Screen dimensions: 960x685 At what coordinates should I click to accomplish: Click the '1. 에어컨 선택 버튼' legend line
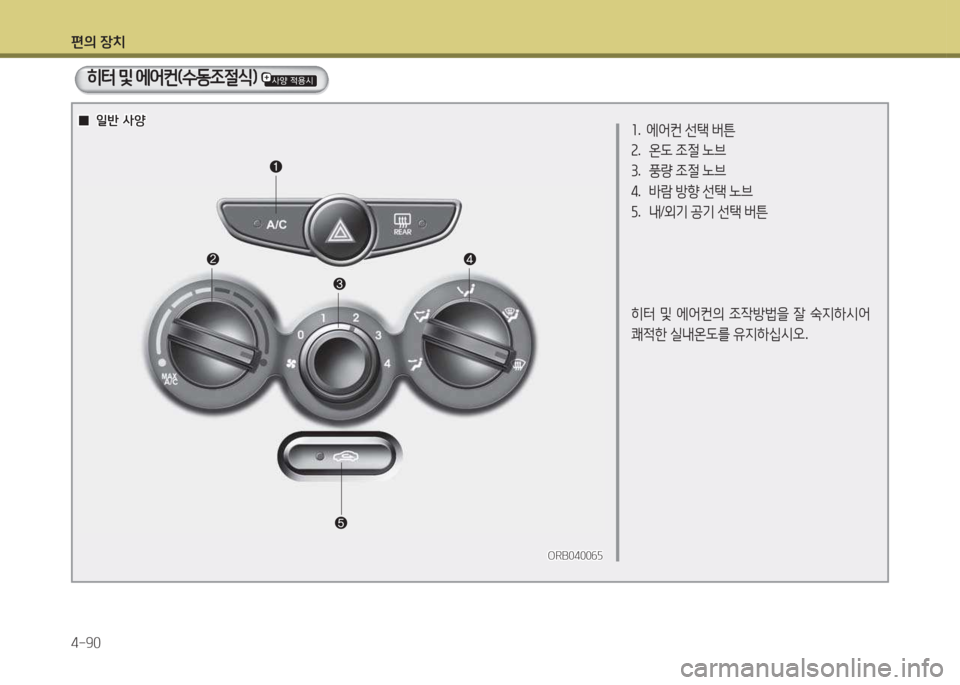click(683, 130)
